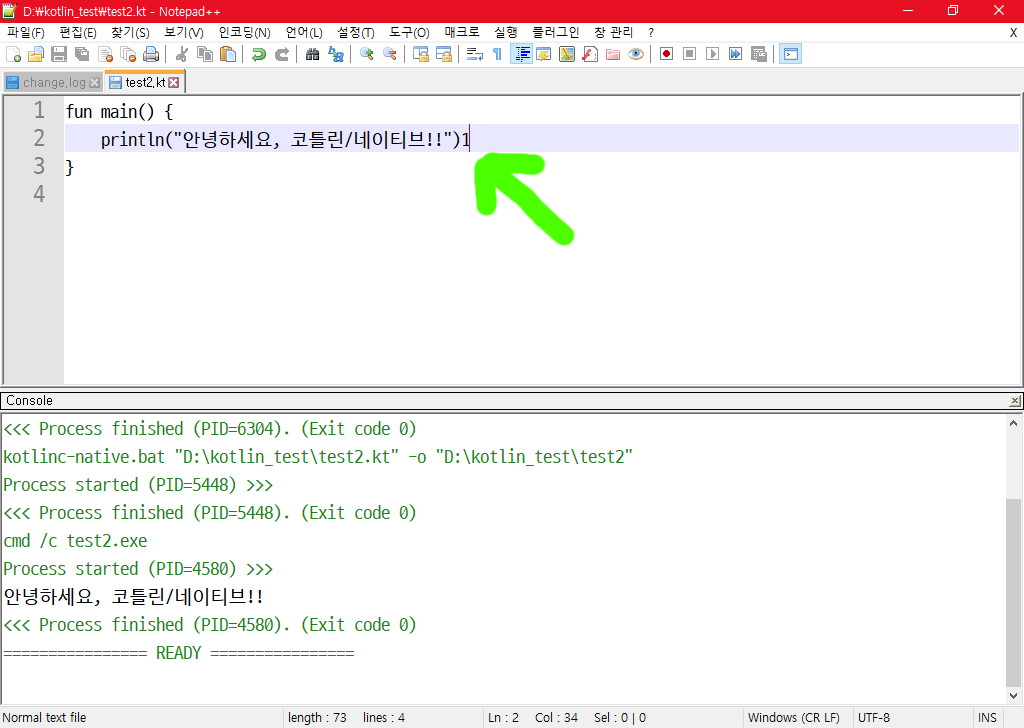
Task: Click the Zoom In toolbar icon
Action: pyautogui.click(x=366, y=54)
